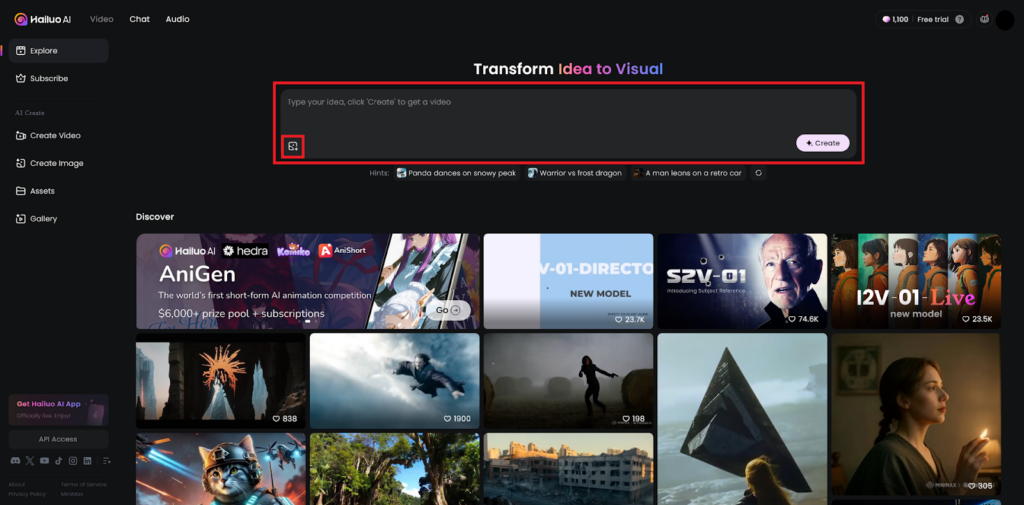Image resolution: width=1024 pixels, height=505 pixels.
Task: Open the About link
Action: (16, 485)
